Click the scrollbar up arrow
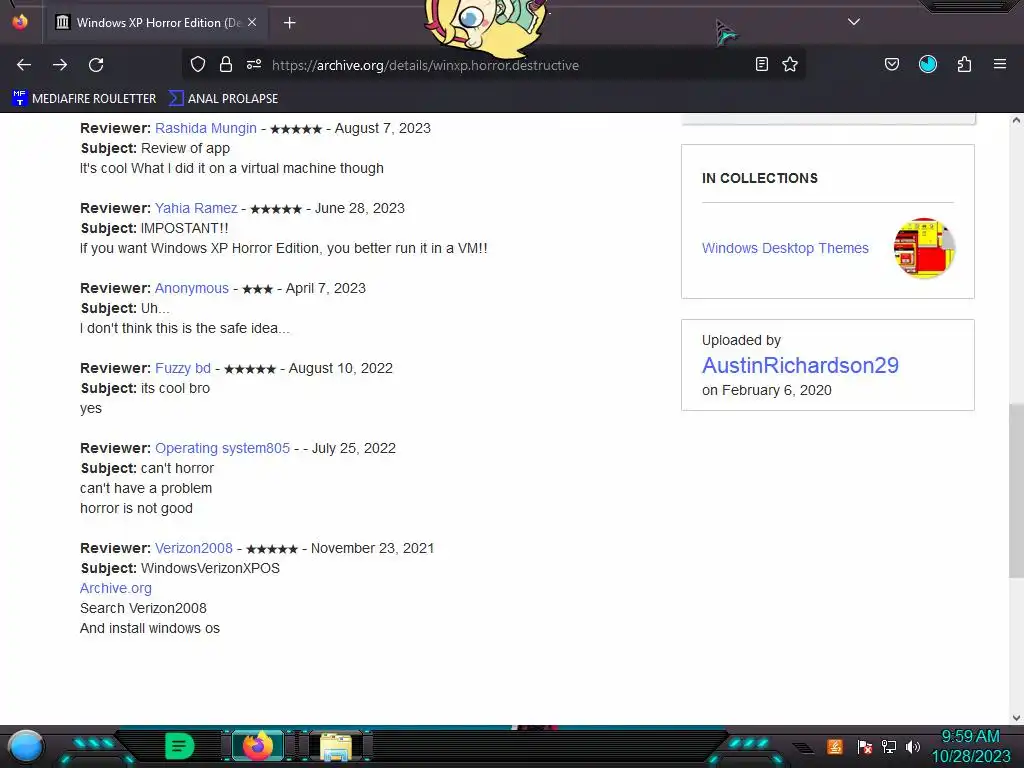1024x768 pixels. pyautogui.click(x=1016, y=120)
